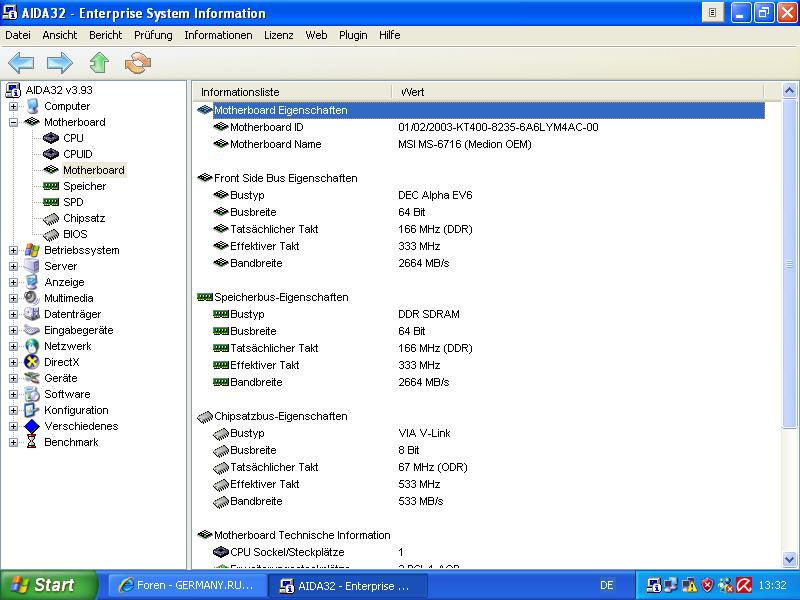Open the Informationen menu

click(218, 35)
